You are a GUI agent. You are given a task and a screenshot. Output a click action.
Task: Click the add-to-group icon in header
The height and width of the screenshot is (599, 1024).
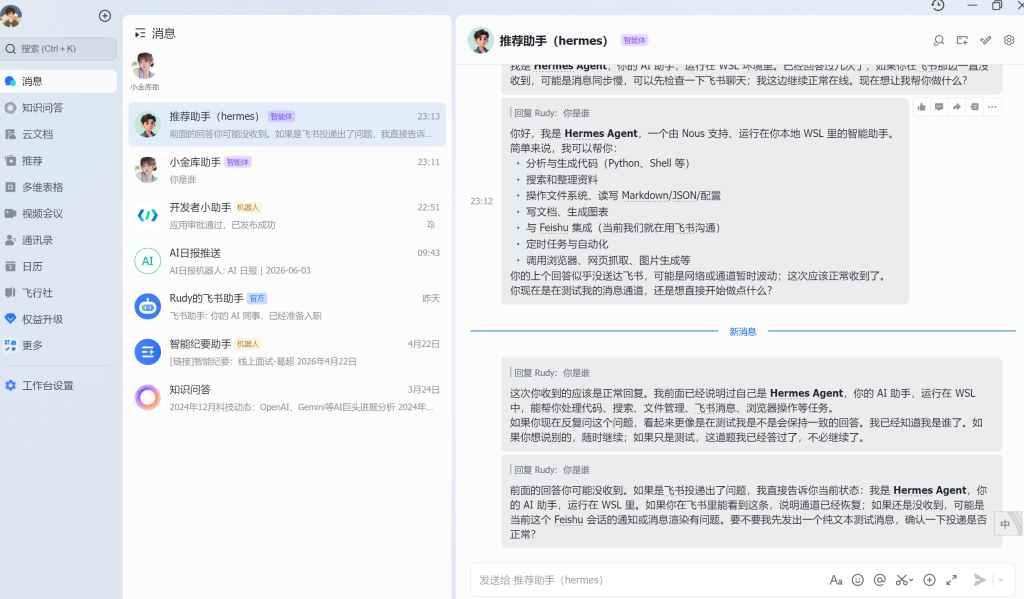click(x=962, y=40)
